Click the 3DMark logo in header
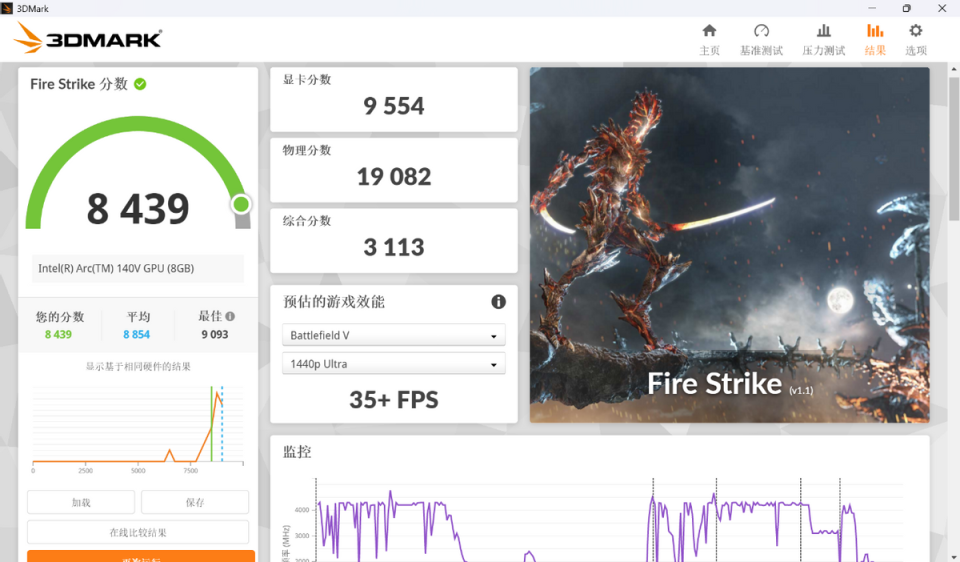The height and width of the screenshot is (562, 960). [x=88, y=38]
